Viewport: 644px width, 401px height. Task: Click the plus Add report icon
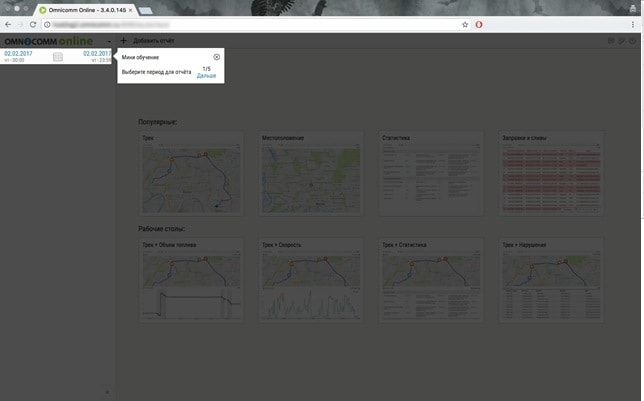pyautogui.click(x=123, y=40)
